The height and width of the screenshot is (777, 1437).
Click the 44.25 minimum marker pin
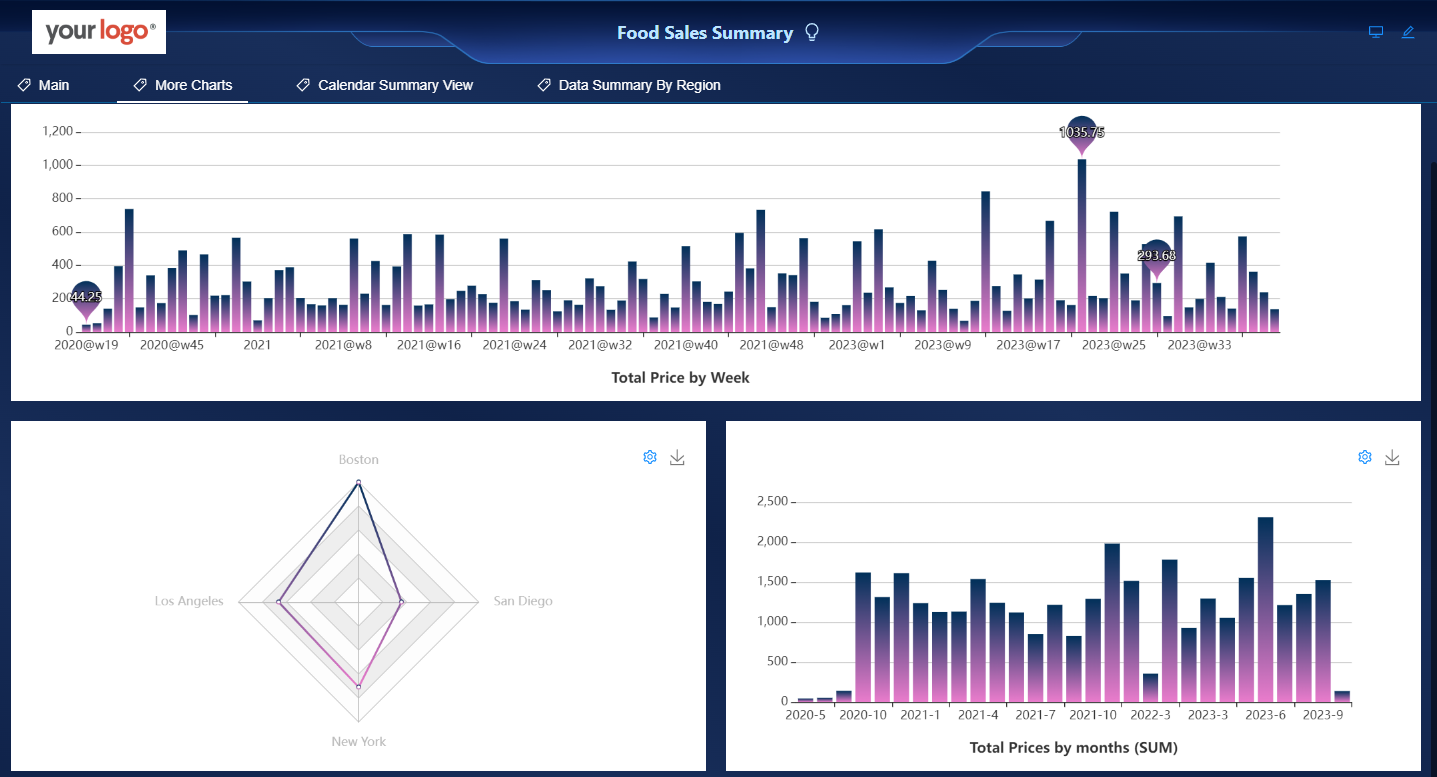[86, 299]
